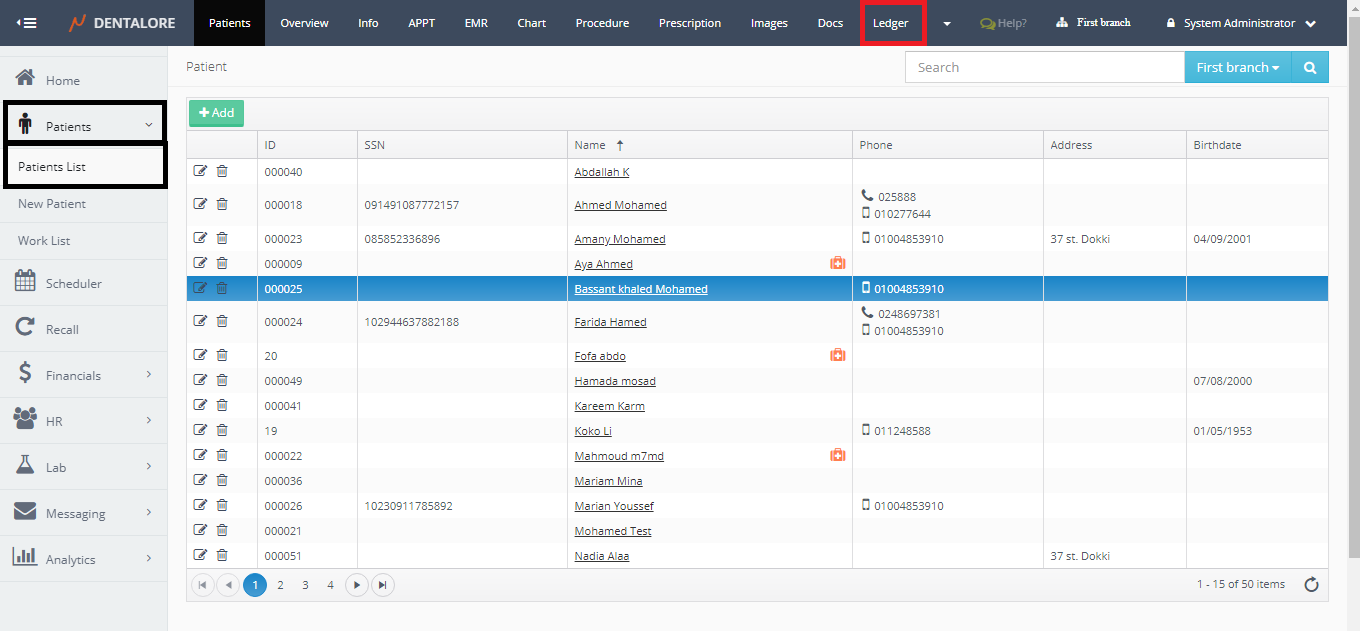This screenshot has height=631, width=1360.
Task: Go to next page of patients
Action: (356, 585)
